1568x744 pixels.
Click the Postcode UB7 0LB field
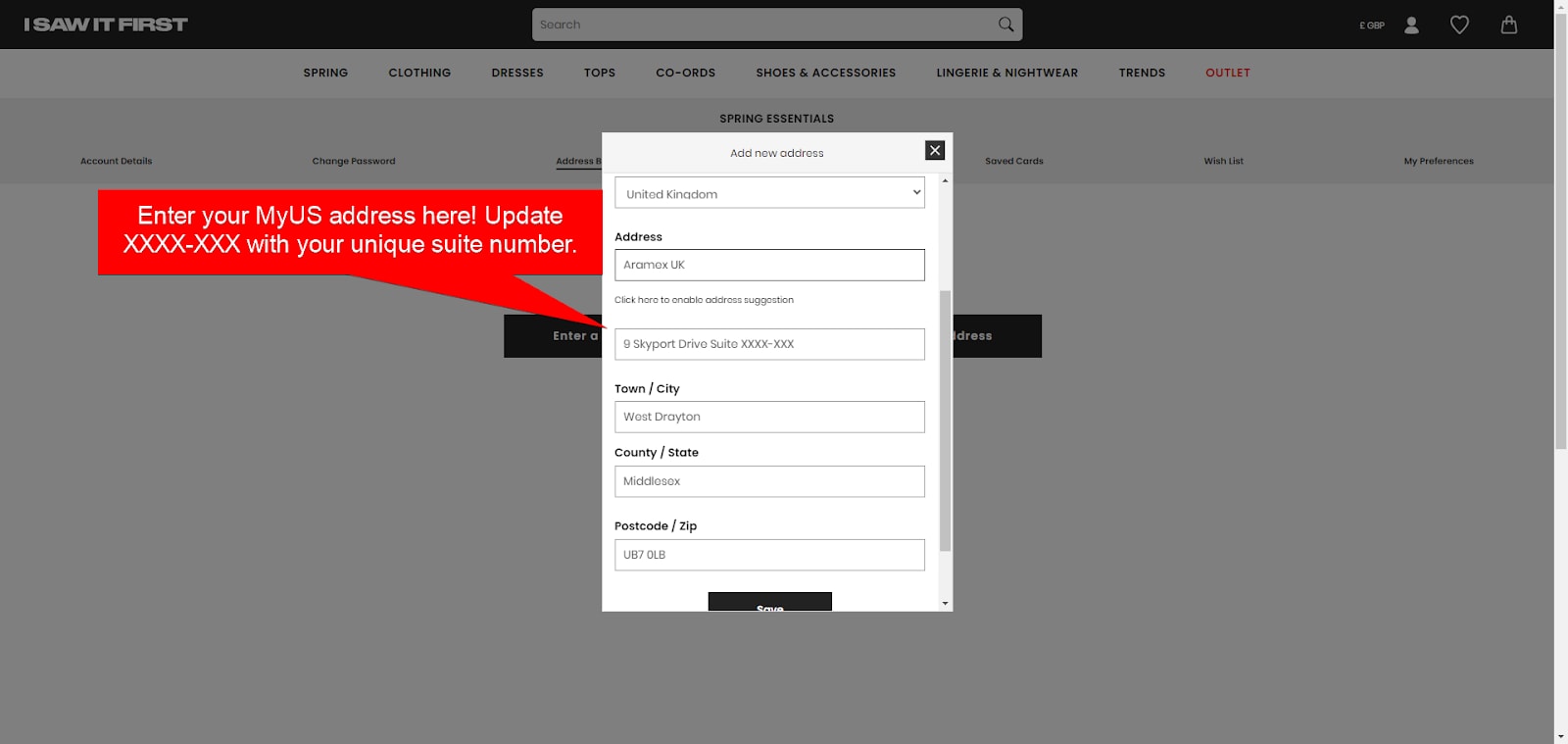[x=769, y=555]
